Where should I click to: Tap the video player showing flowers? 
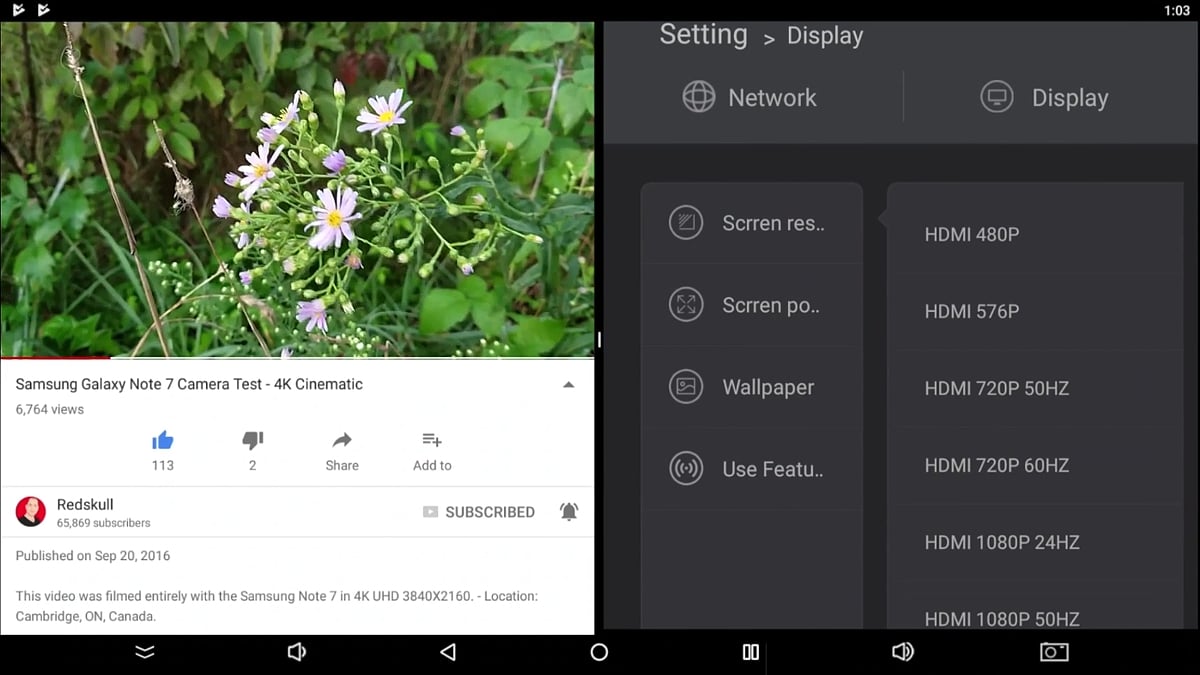click(x=298, y=189)
